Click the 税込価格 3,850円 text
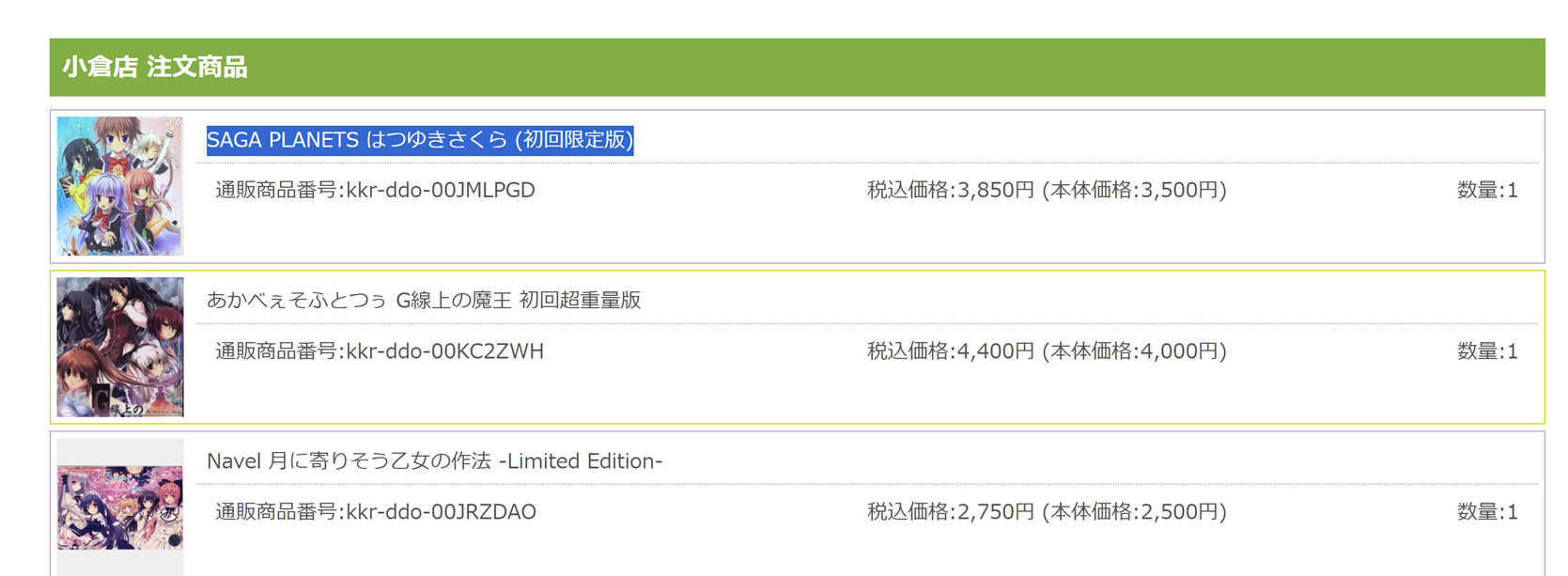 pos(950,191)
